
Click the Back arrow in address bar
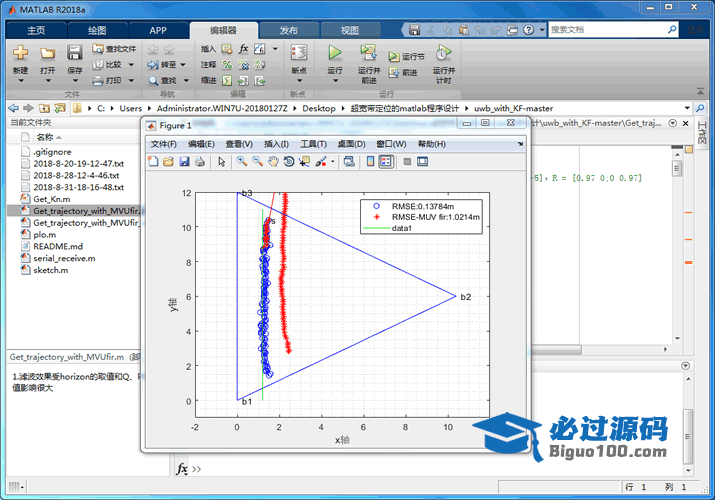click(14, 108)
